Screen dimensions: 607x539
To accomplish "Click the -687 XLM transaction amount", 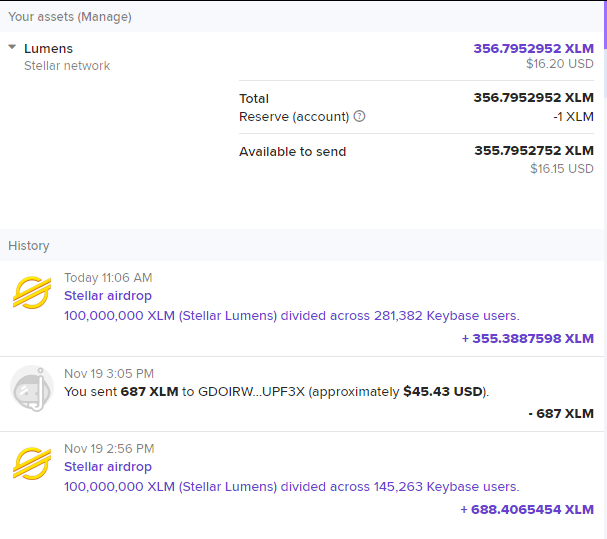I will [561, 413].
